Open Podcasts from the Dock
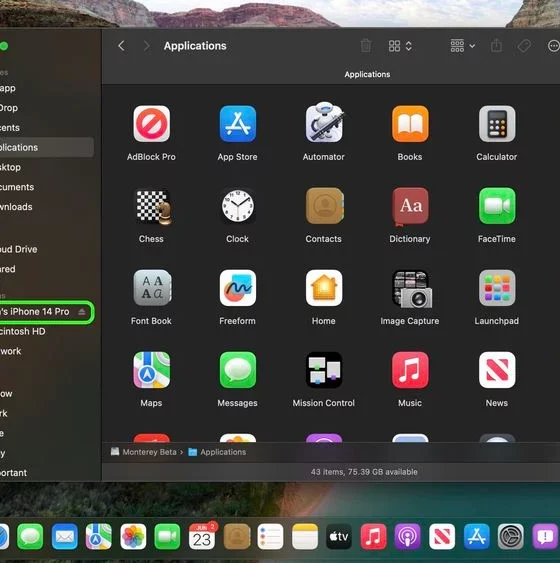Image resolution: width=560 pixels, height=563 pixels. point(408,536)
